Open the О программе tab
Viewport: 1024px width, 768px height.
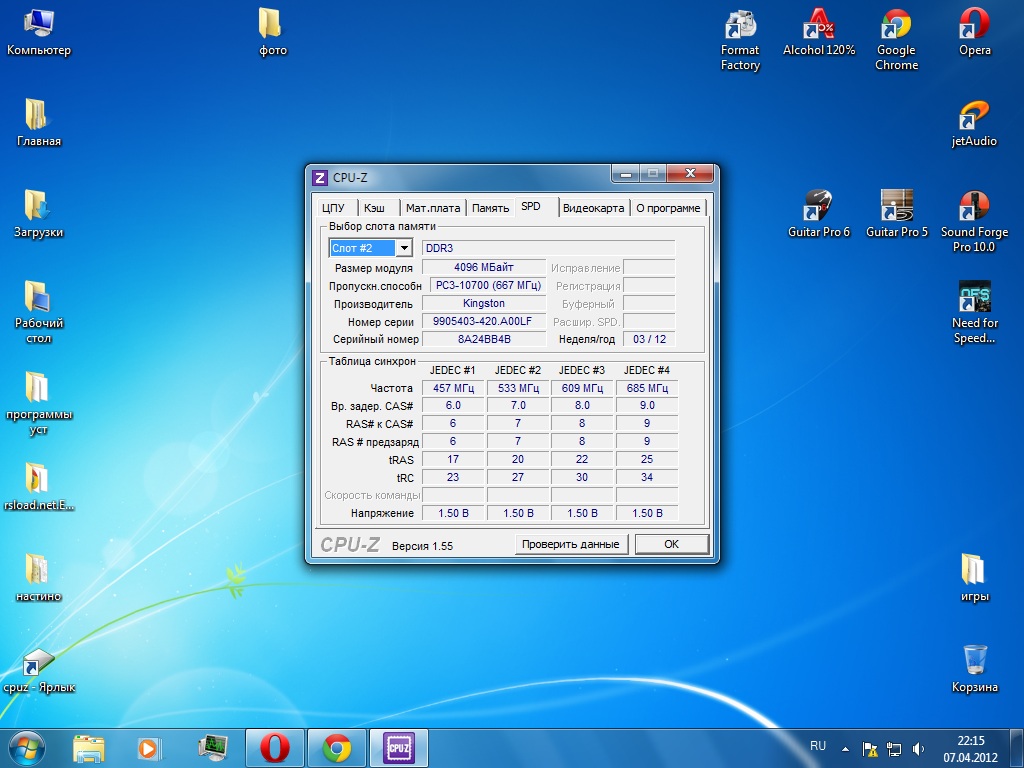tap(668, 208)
